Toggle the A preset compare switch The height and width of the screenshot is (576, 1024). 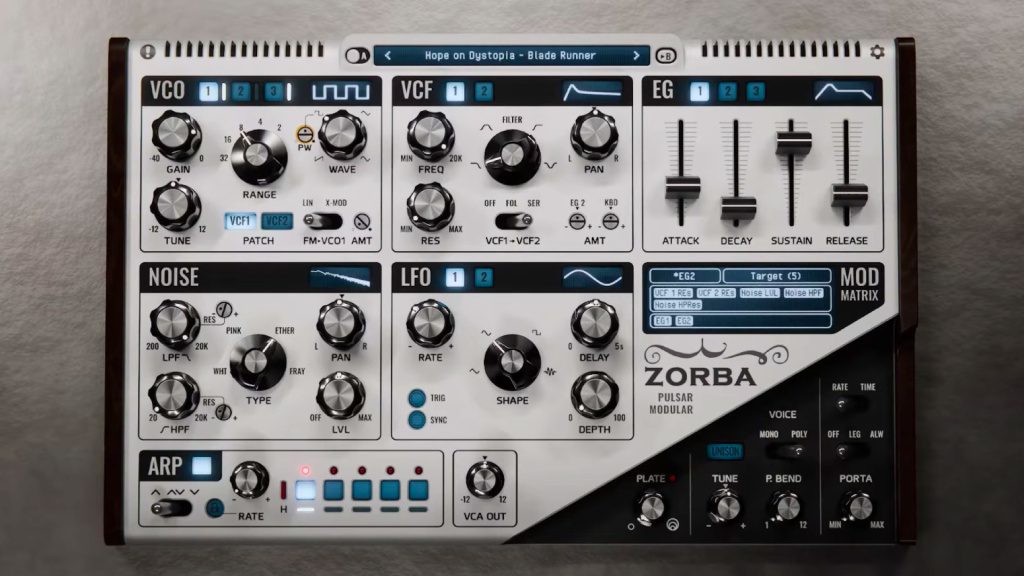pyautogui.click(x=357, y=56)
